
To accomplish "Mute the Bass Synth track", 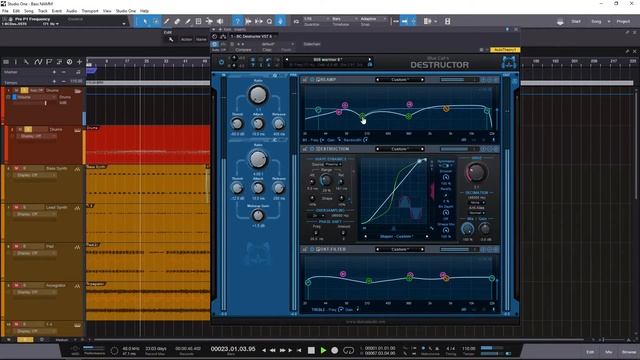I will (16, 168).
